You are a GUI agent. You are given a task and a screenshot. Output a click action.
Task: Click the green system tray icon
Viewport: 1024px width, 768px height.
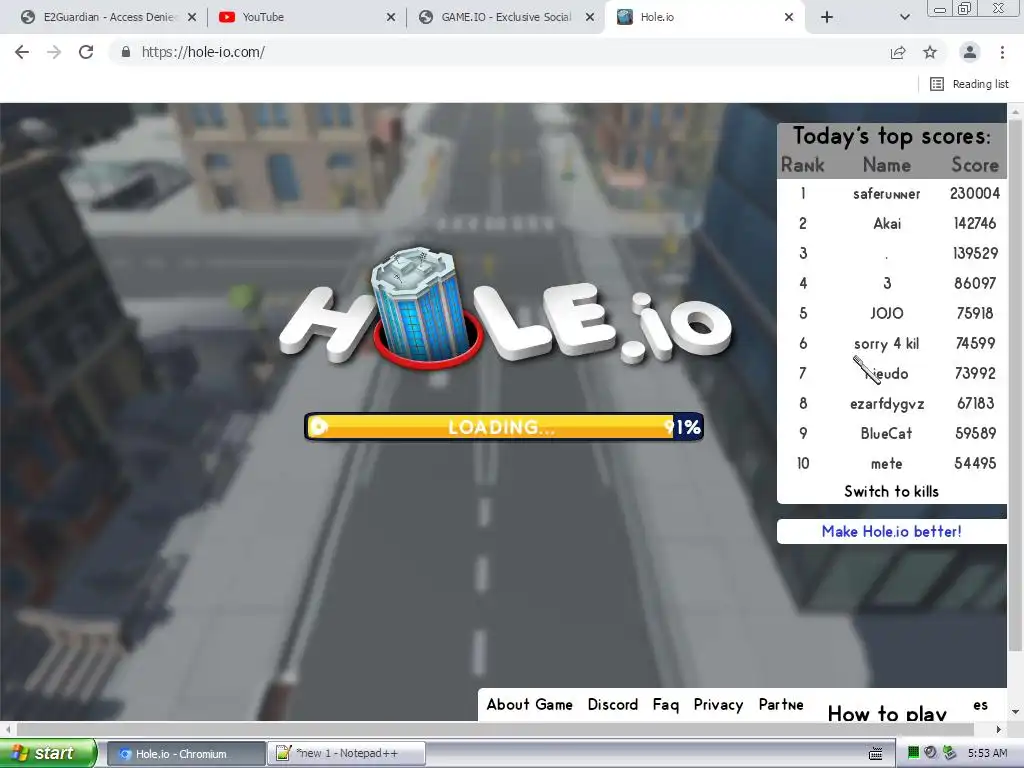[913, 753]
